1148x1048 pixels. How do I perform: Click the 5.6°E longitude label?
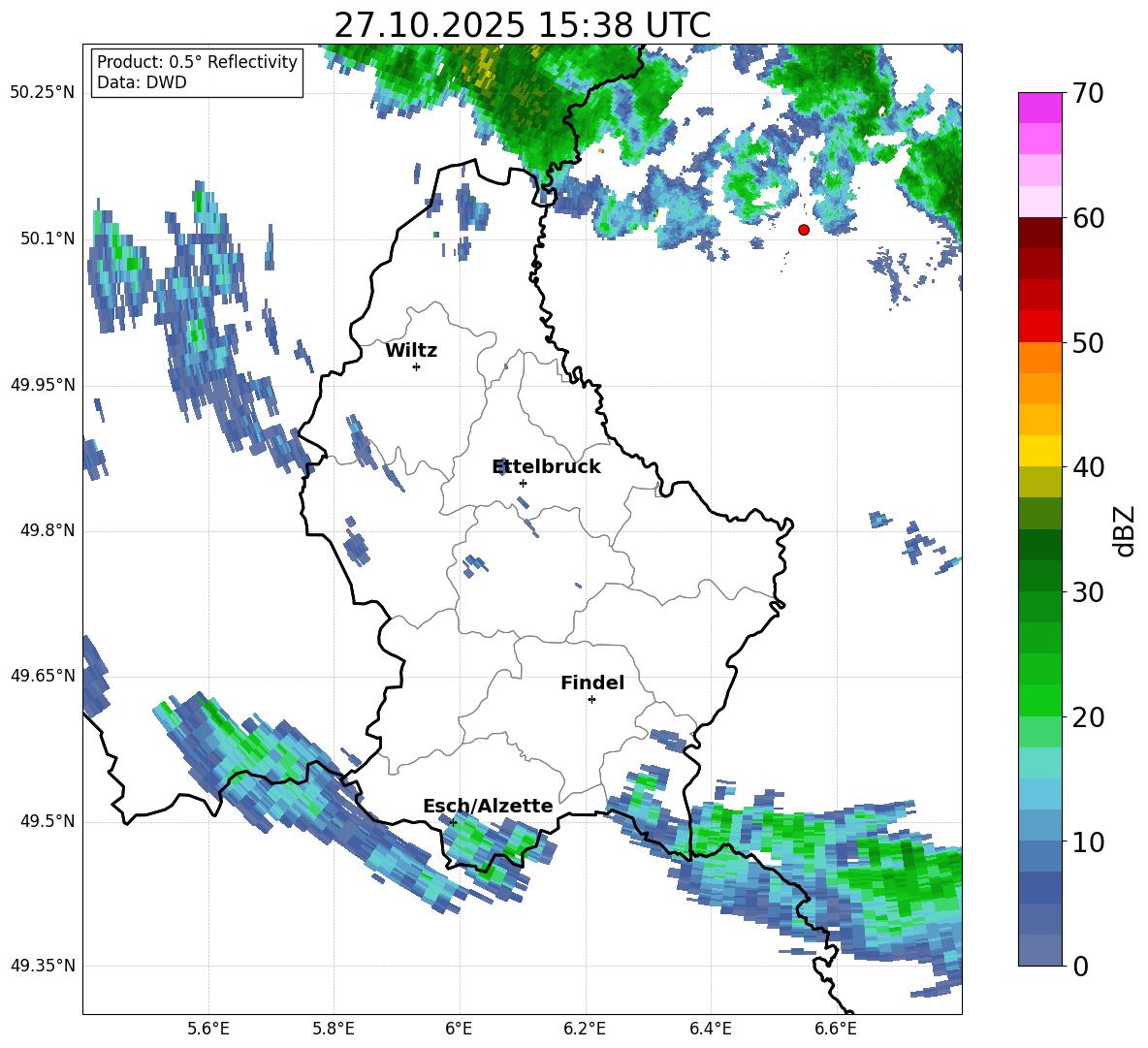(208, 1029)
